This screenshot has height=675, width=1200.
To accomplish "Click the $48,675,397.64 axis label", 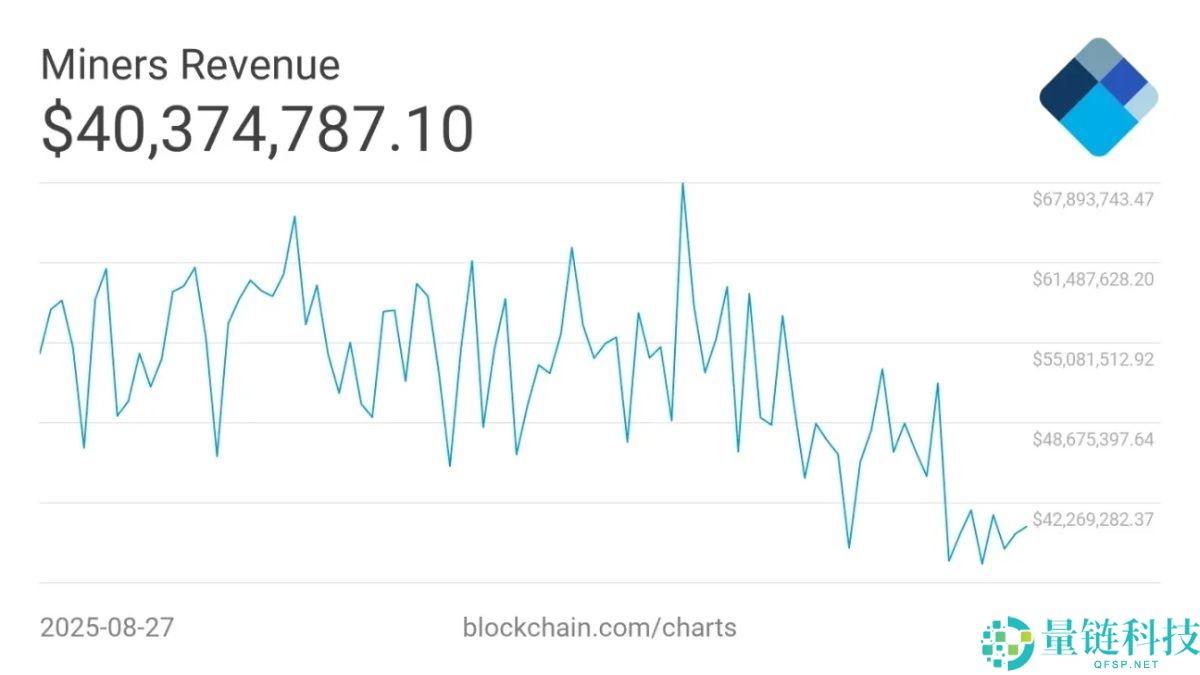I will 1093,439.
